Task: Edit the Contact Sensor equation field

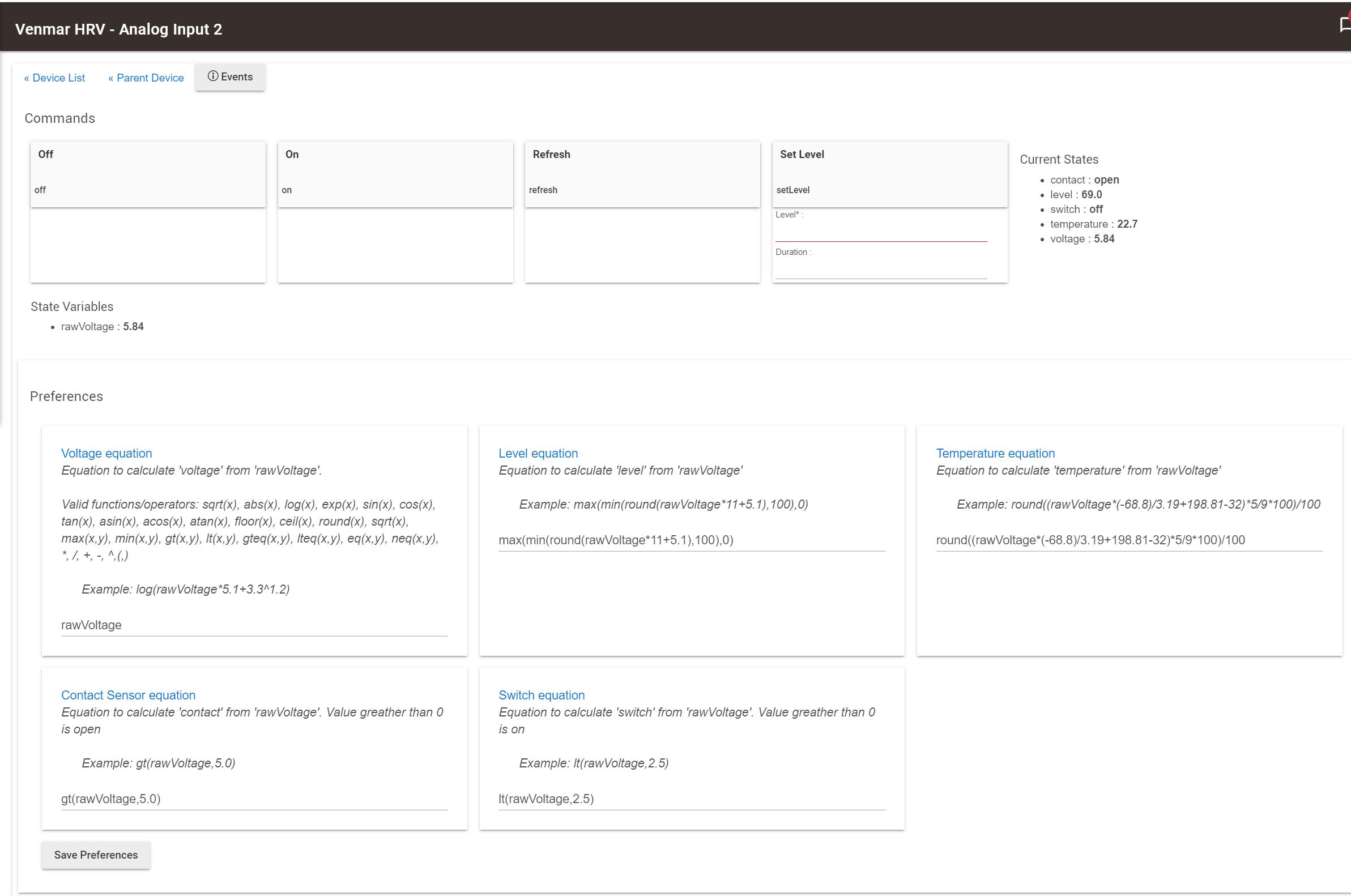Action: coord(254,799)
